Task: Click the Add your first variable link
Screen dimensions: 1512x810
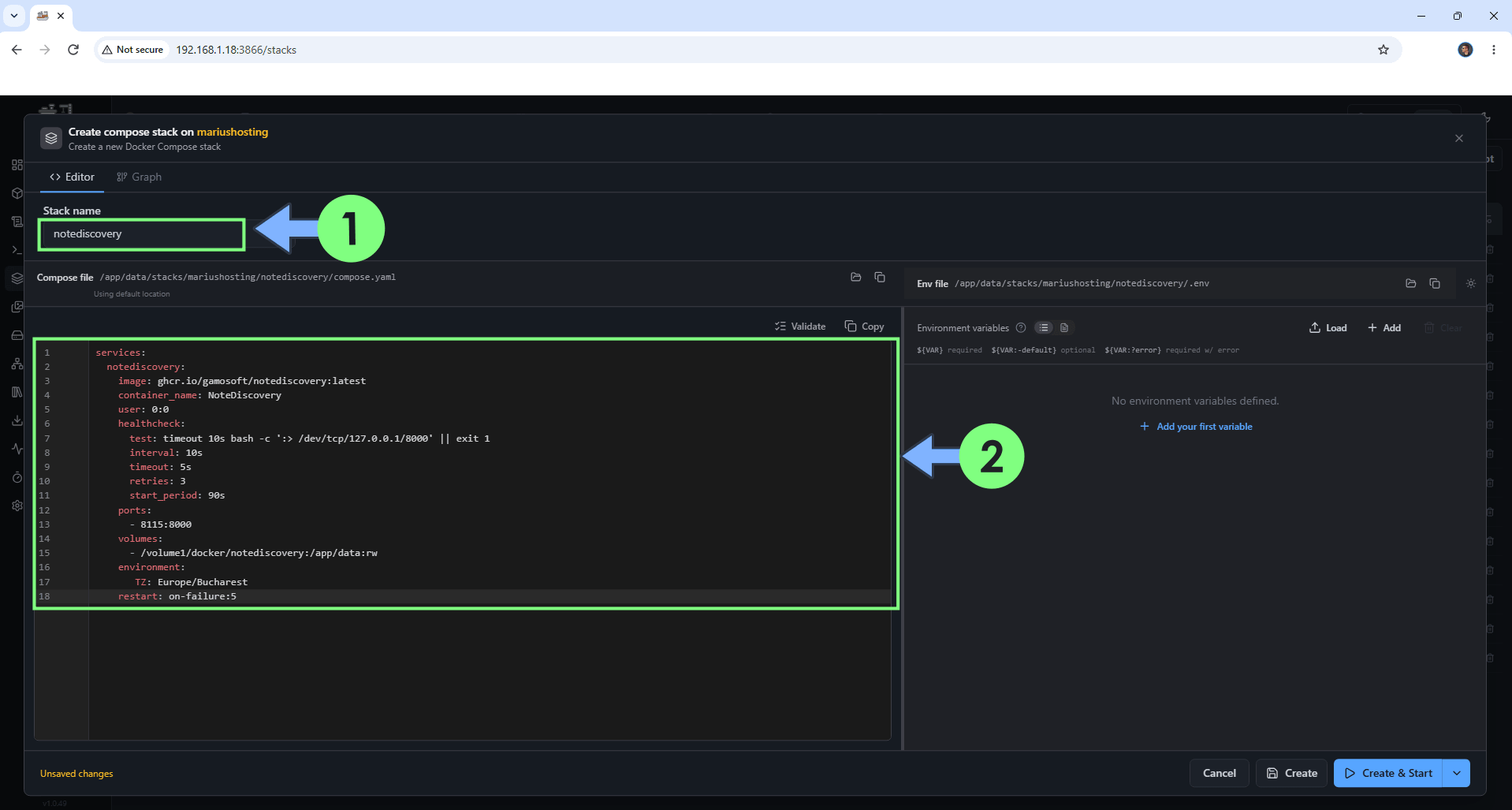Action: [1196, 427]
